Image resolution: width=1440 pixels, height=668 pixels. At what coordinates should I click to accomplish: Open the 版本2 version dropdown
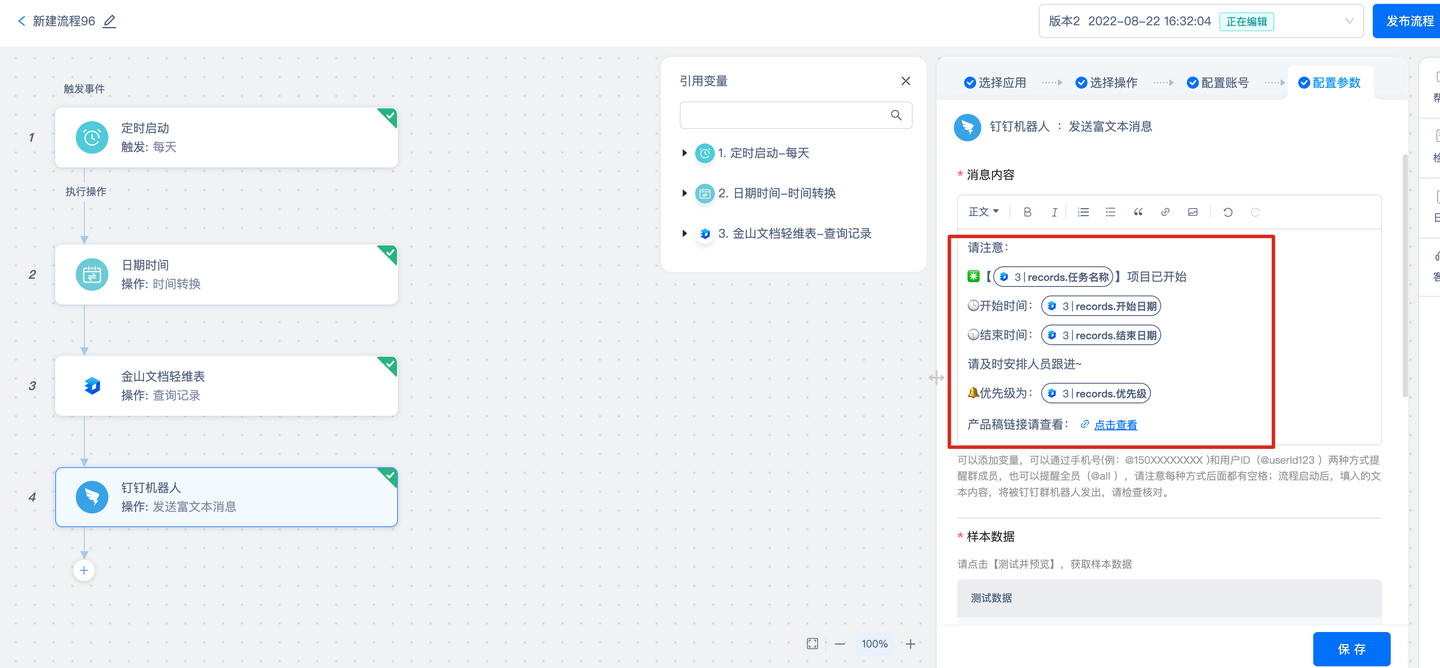1201,21
